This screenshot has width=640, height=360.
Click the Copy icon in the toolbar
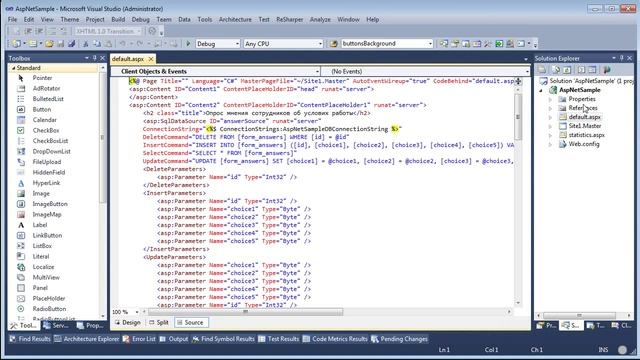point(97,43)
